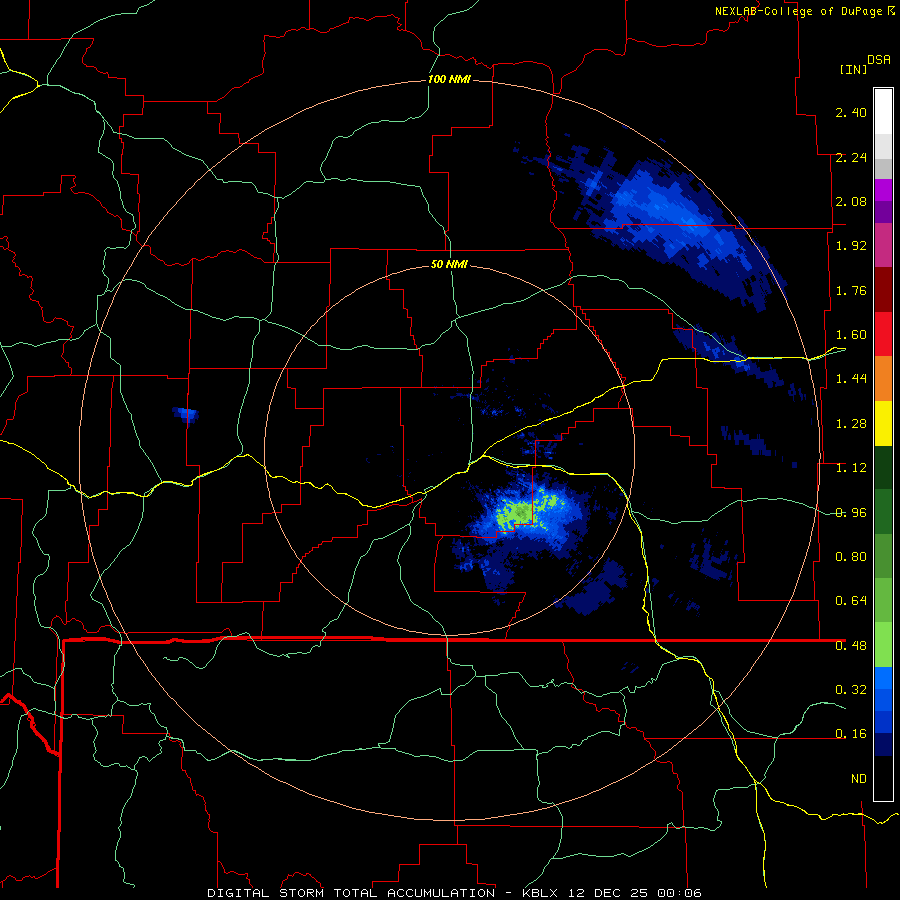900x900 pixels.
Task: Click the 1.28 legend value
Action: point(851,424)
